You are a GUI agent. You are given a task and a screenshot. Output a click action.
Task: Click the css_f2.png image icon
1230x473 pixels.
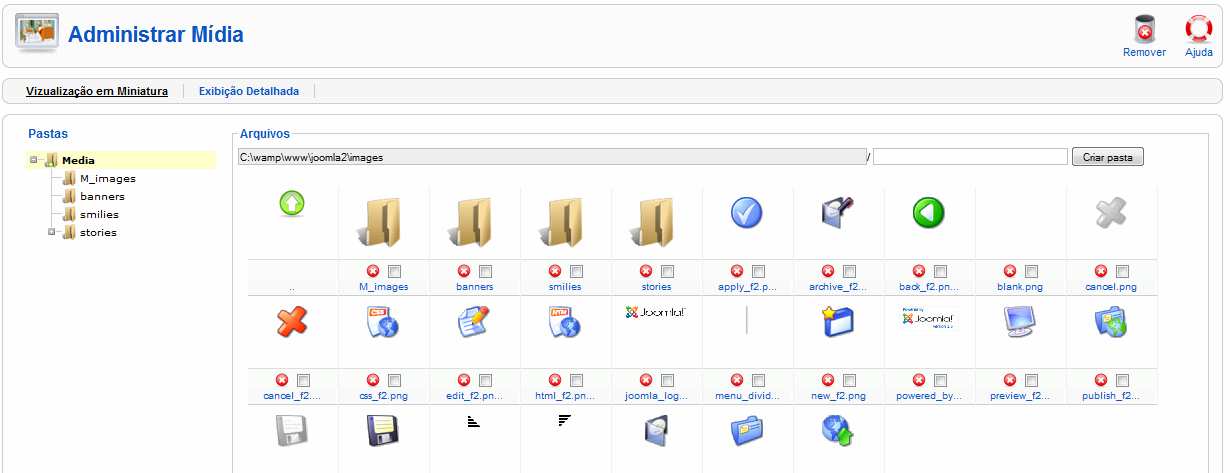383,321
